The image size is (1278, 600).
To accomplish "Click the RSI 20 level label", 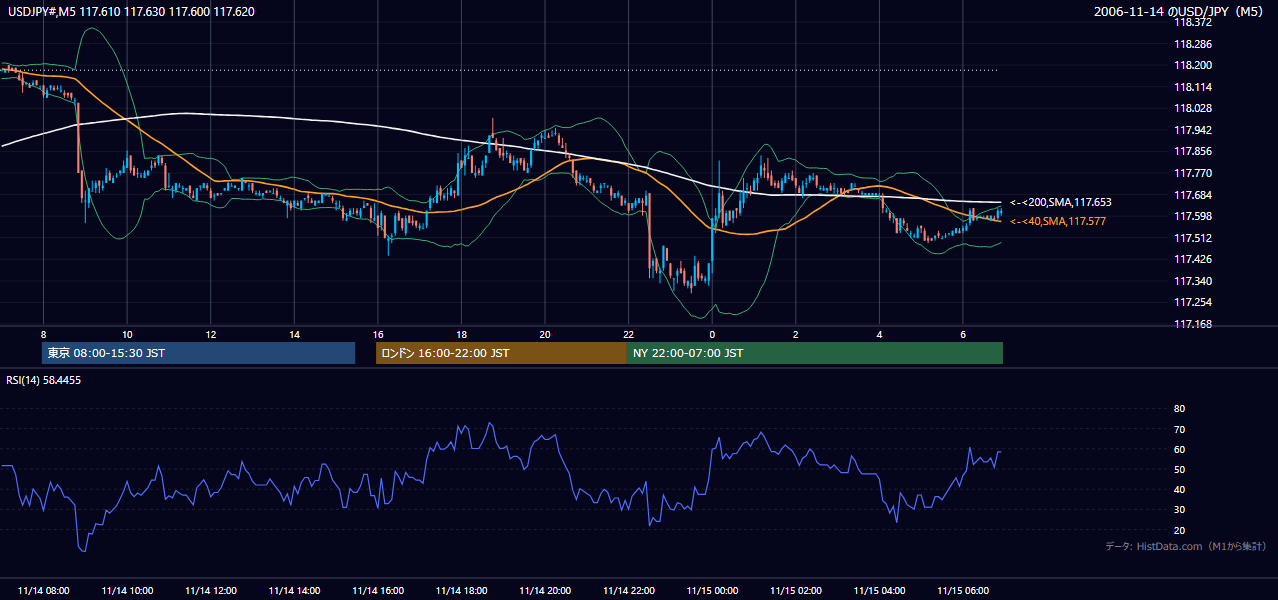I will coord(1179,530).
